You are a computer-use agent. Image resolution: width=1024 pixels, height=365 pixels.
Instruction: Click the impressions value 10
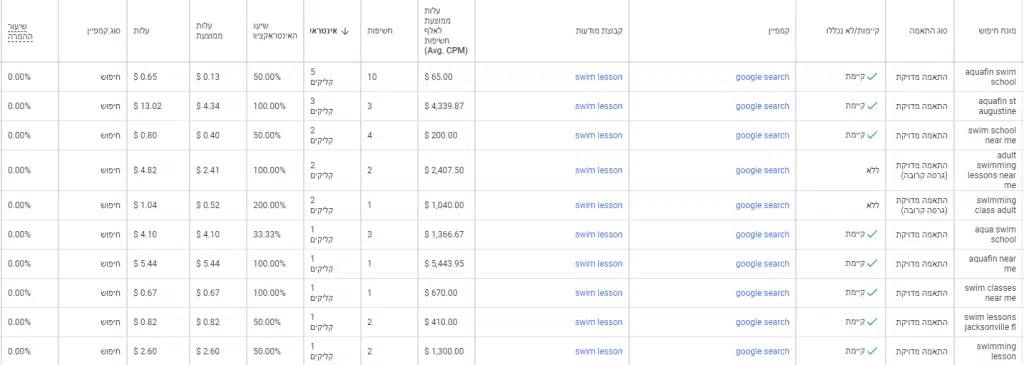(x=372, y=77)
